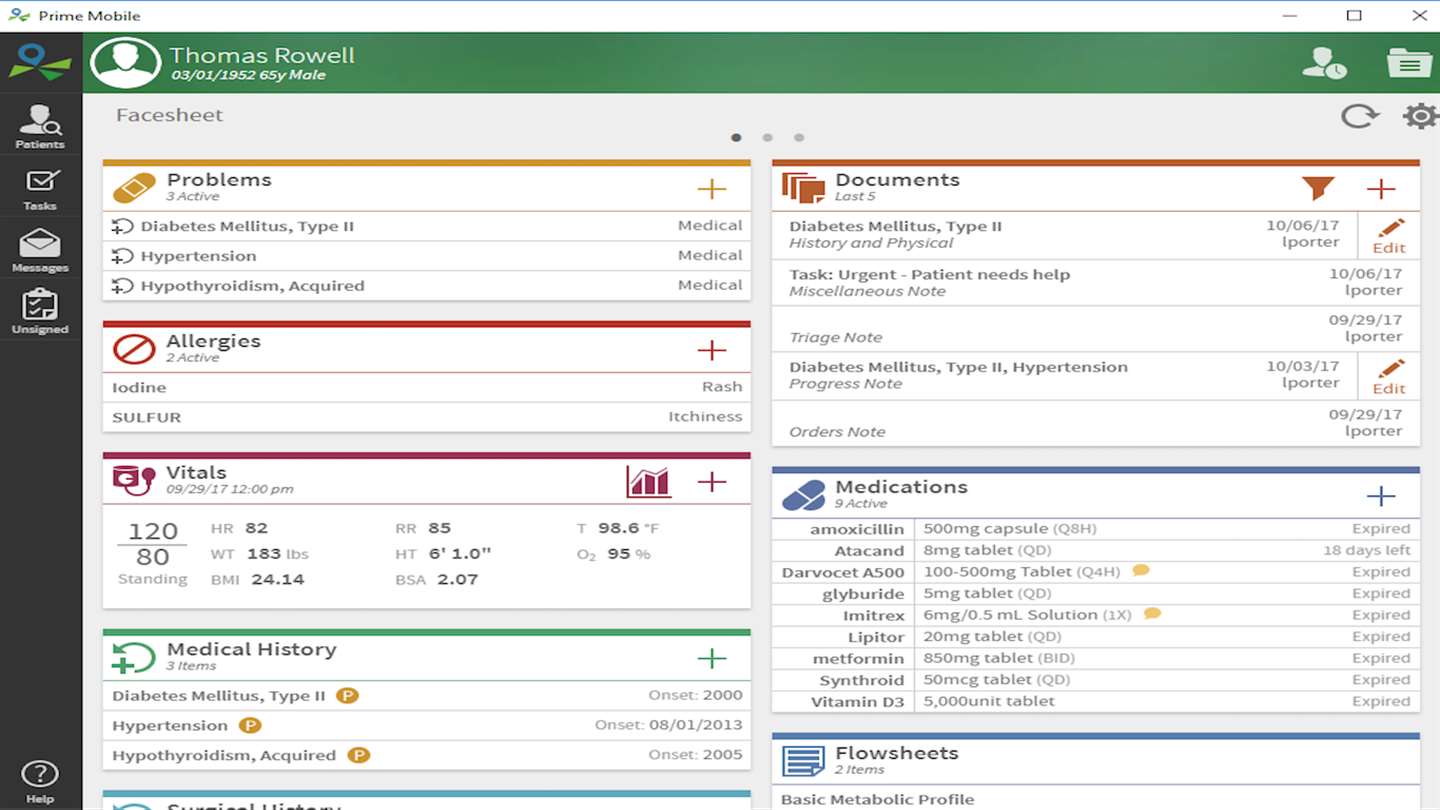The width and height of the screenshot is (1440, 810).
Task: Open the Facesheet settings gear
Action: click(x=1420, y=116)
